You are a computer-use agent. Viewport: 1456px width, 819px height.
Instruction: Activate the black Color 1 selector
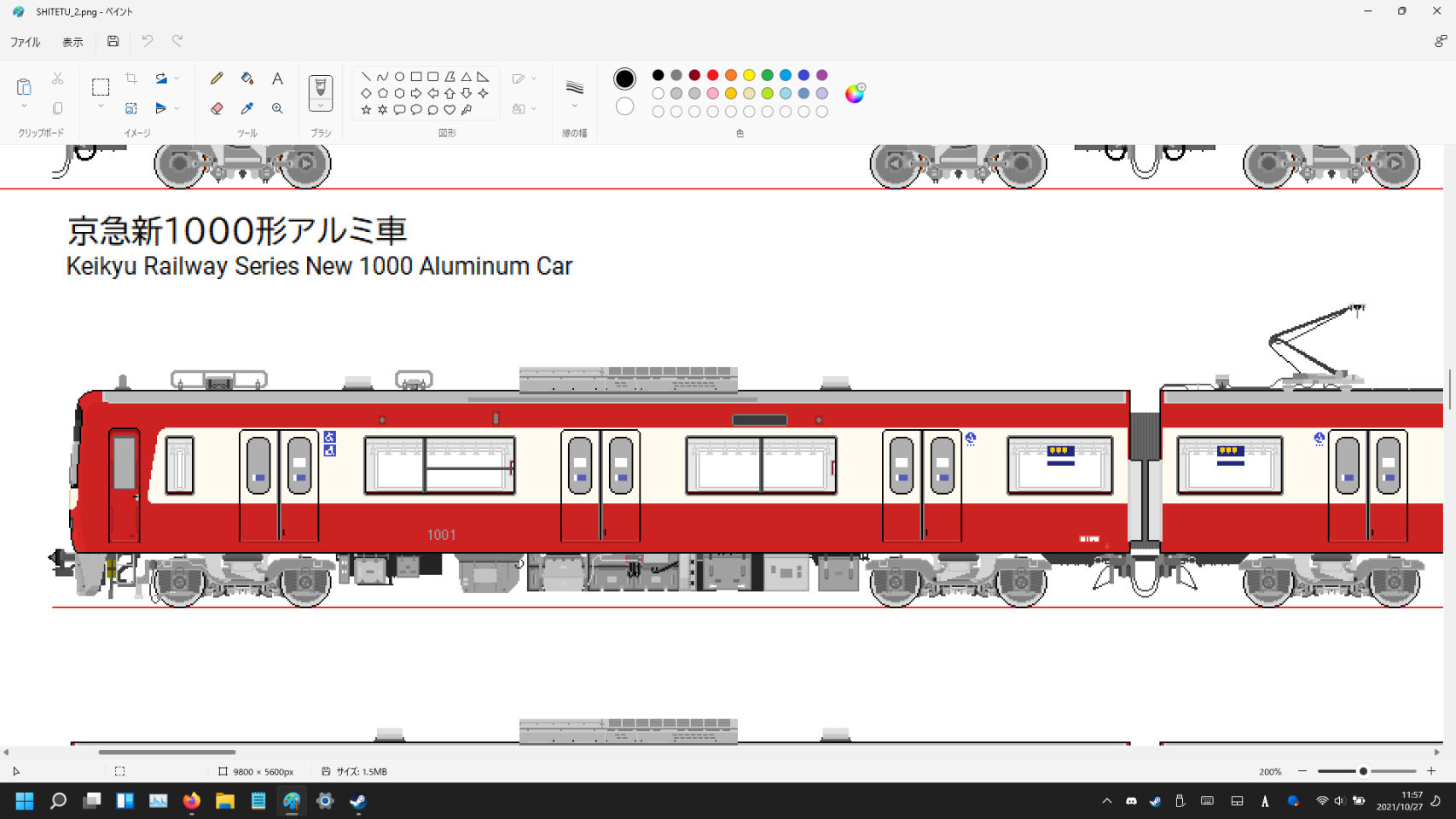(624, 78)
